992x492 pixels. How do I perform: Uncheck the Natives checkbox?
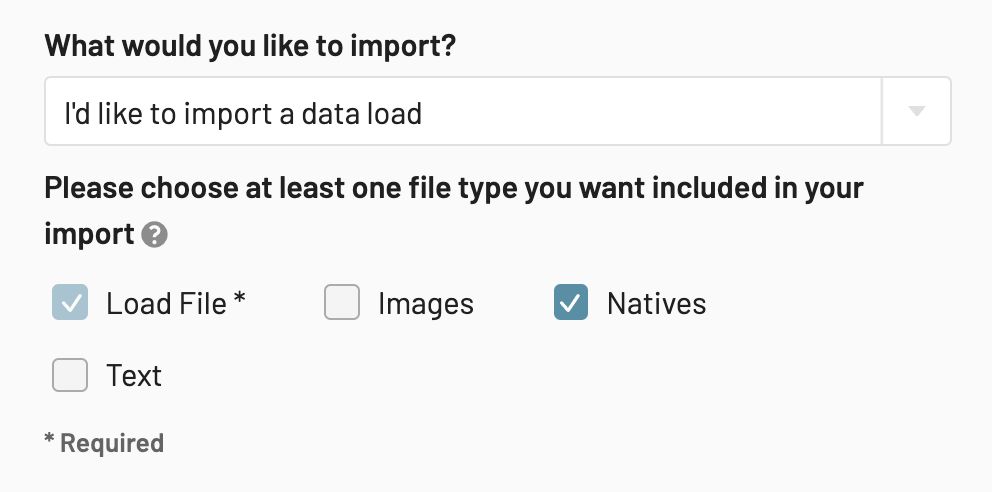tap(571, 302)
